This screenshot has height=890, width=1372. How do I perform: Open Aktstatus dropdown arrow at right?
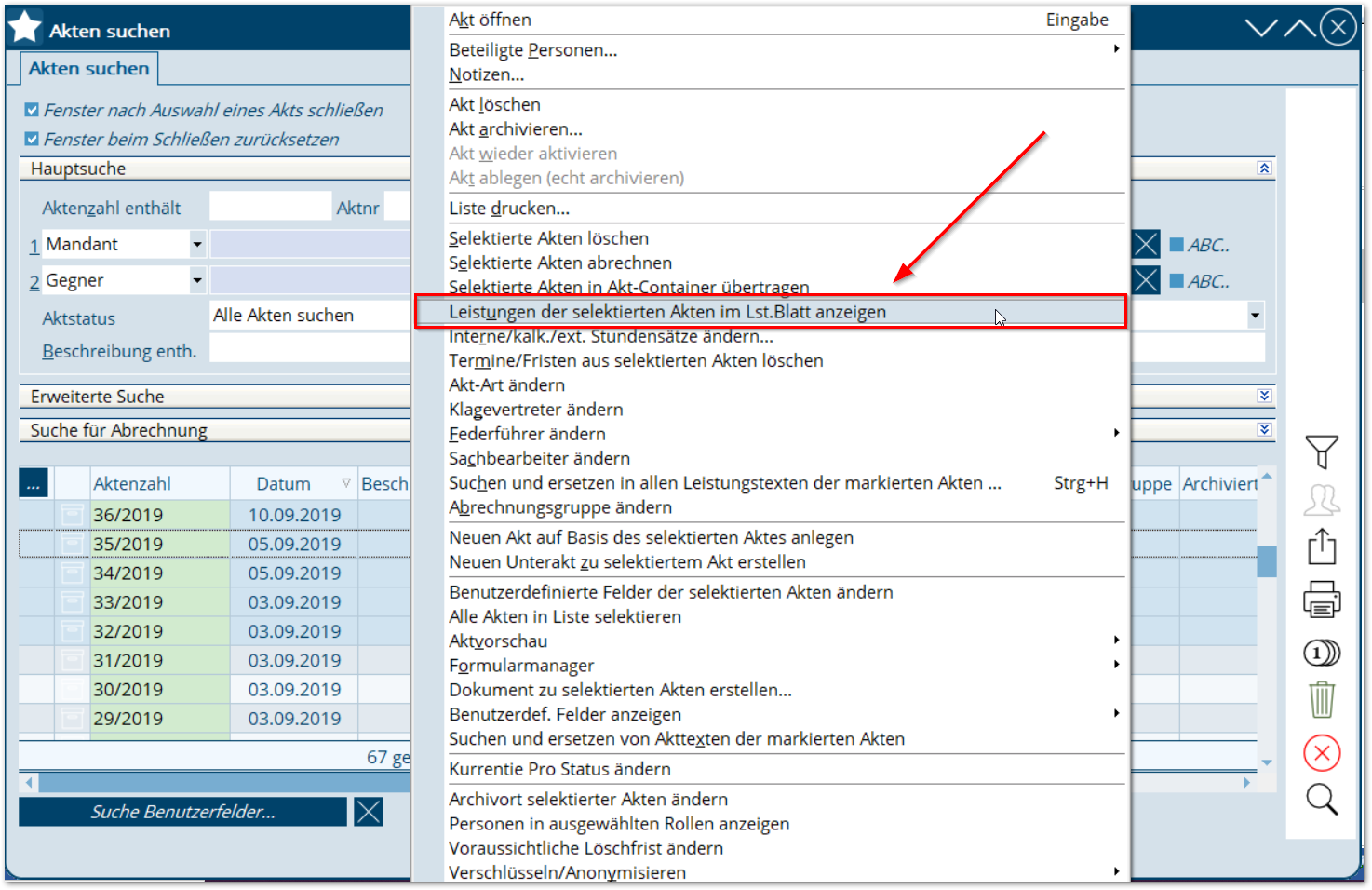coord(1256,315)
